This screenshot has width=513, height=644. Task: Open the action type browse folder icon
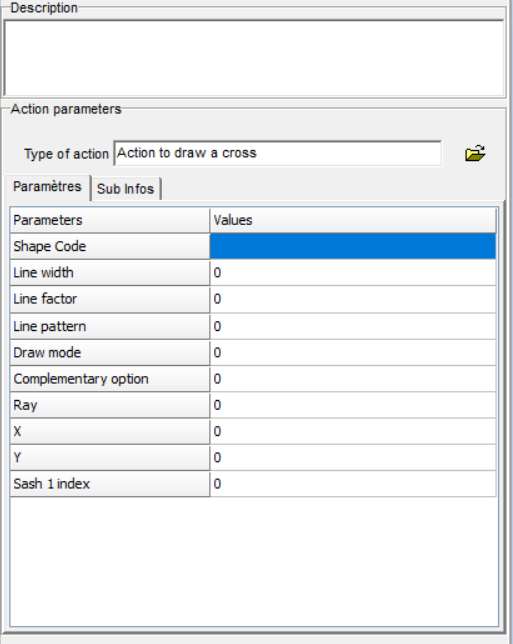point(475,154)
